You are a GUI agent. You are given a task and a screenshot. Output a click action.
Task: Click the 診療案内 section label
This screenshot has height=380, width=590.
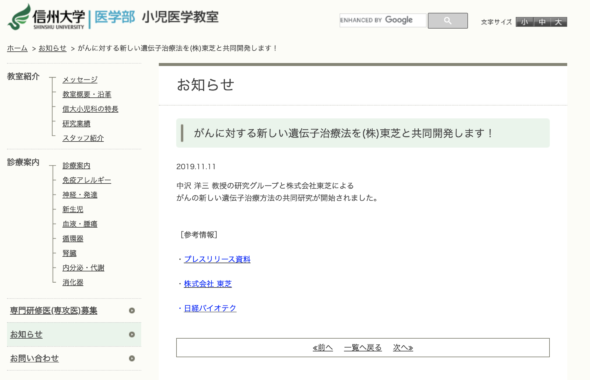23,162
